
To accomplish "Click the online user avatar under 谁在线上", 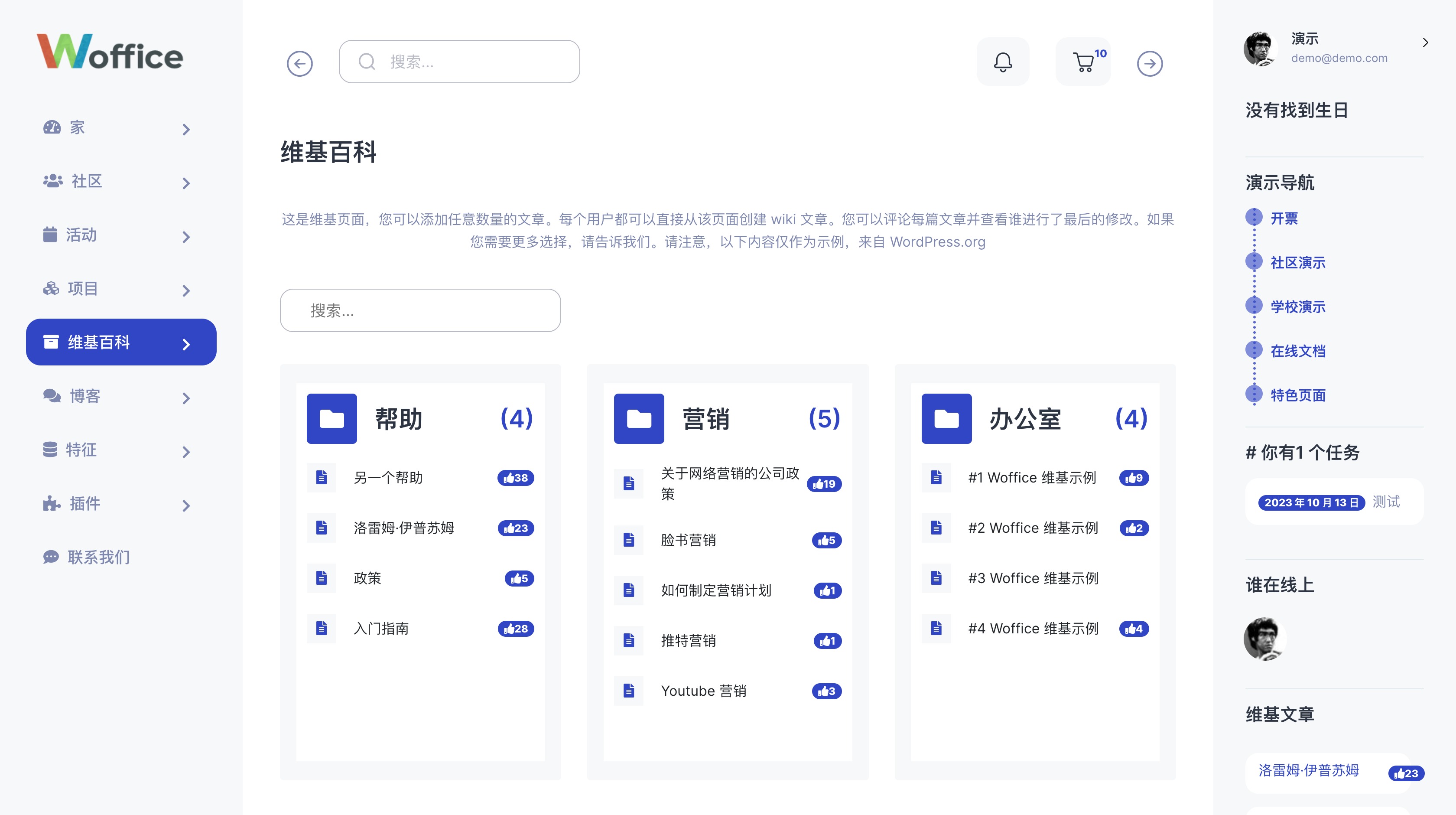I will point(1265,639).
